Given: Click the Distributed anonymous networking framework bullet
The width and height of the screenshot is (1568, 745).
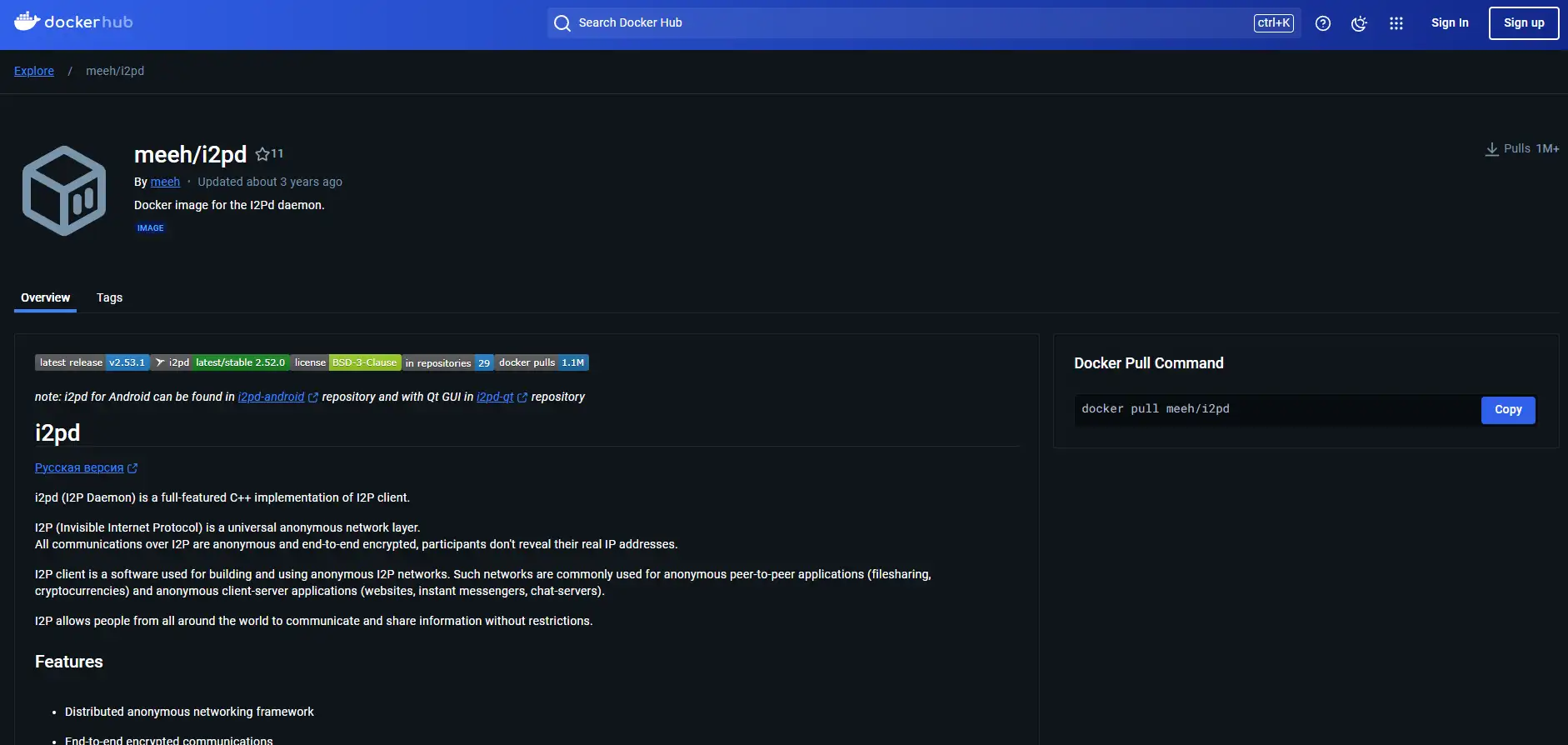Looking at the screenshot, I should pos(189,712).
